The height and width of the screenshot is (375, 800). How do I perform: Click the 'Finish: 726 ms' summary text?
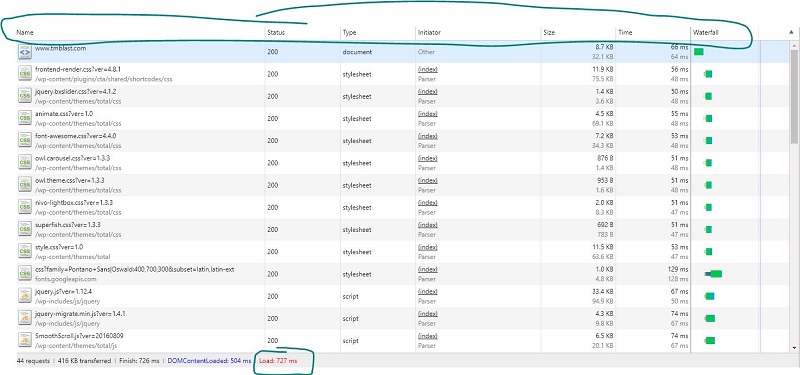(x=138, y=361)
